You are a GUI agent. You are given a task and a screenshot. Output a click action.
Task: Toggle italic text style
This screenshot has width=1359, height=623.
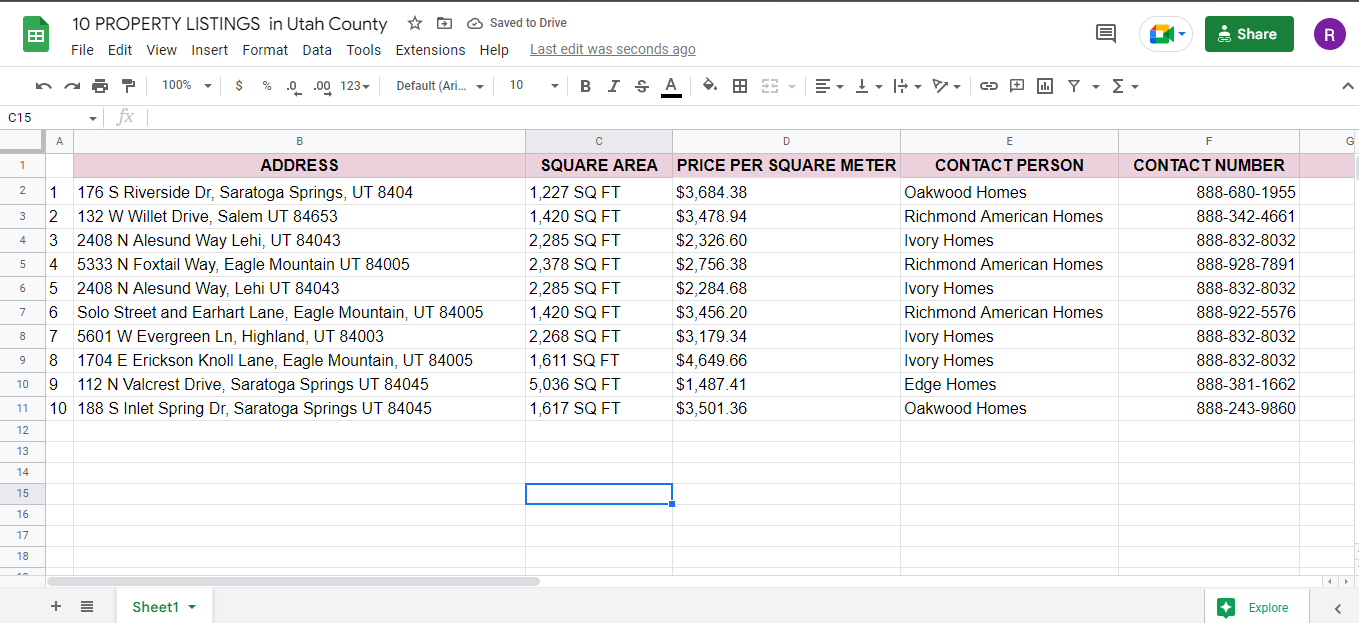(x=614, y=86)
